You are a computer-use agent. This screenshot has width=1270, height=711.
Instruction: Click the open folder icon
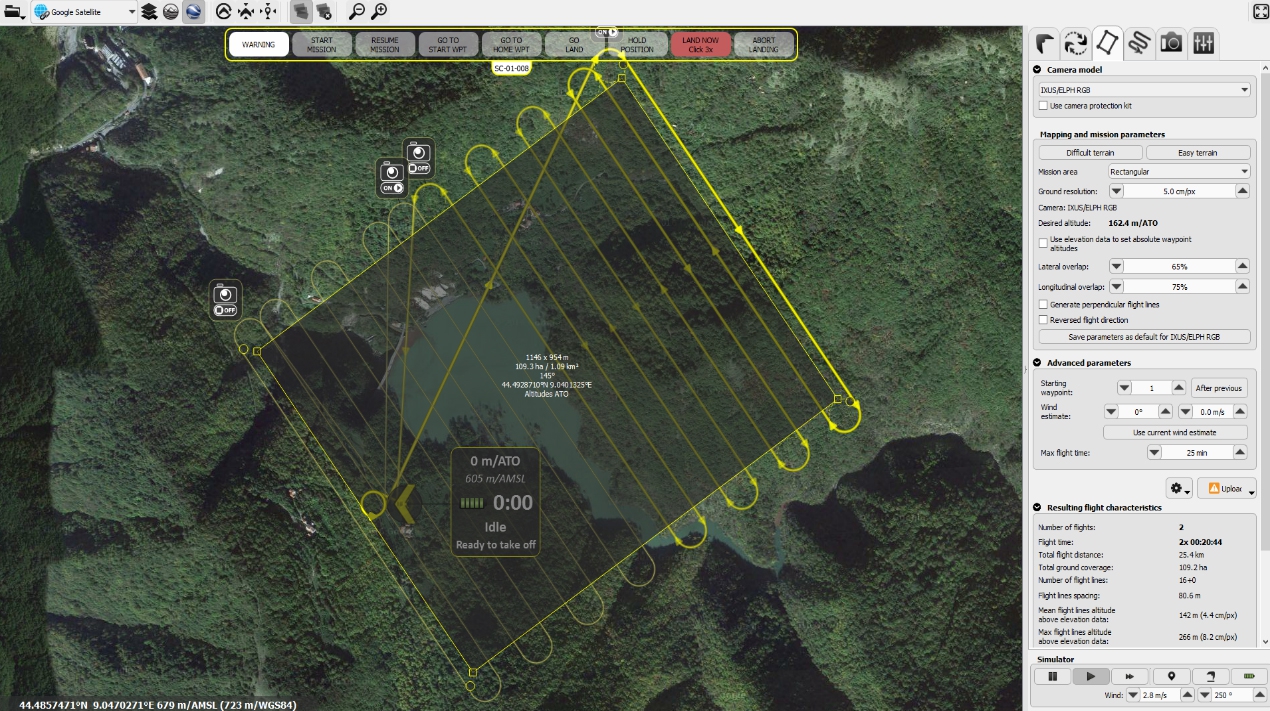[x=13, y=12]
